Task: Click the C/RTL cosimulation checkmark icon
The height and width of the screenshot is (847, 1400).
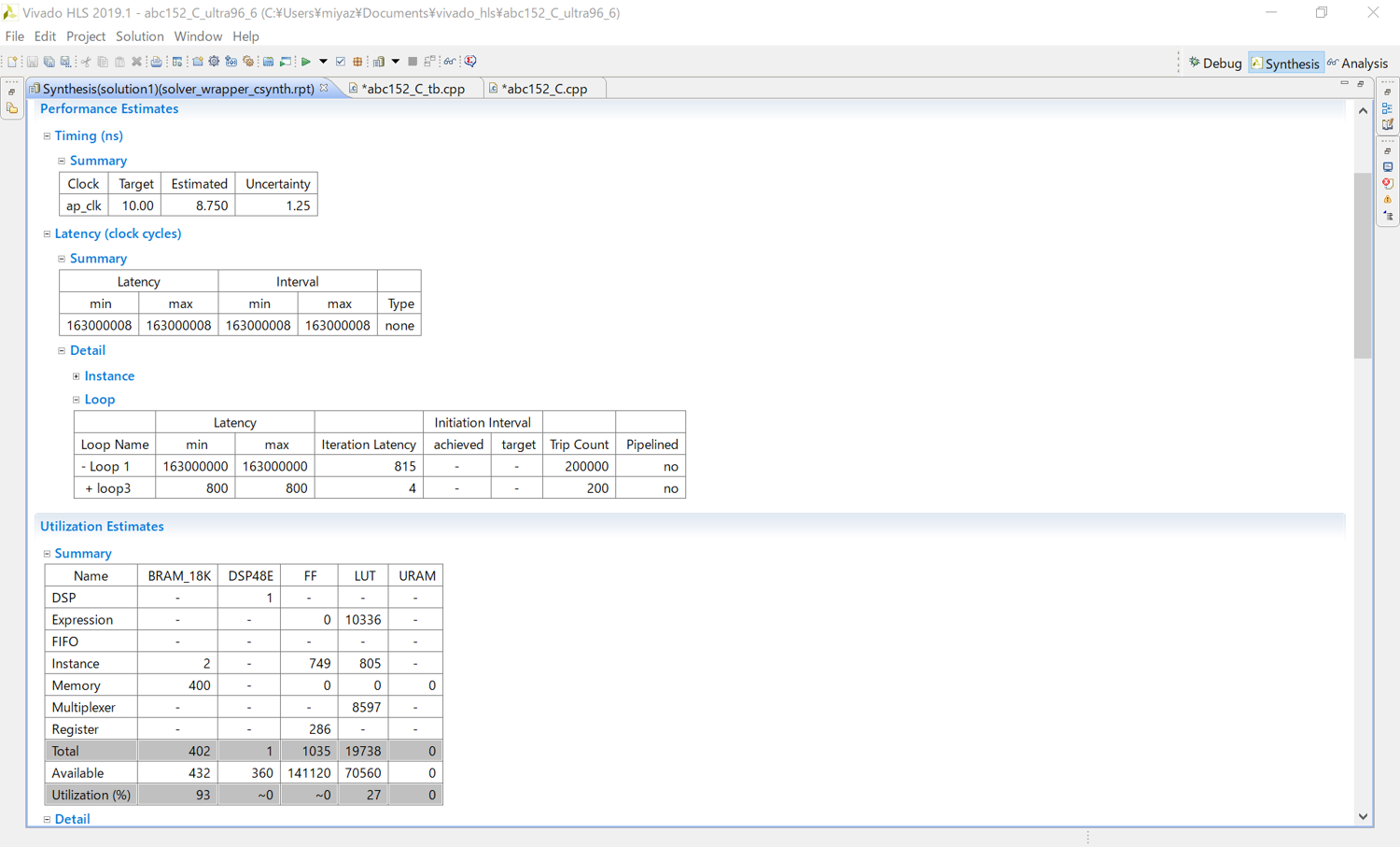Action: pos(340,62)
